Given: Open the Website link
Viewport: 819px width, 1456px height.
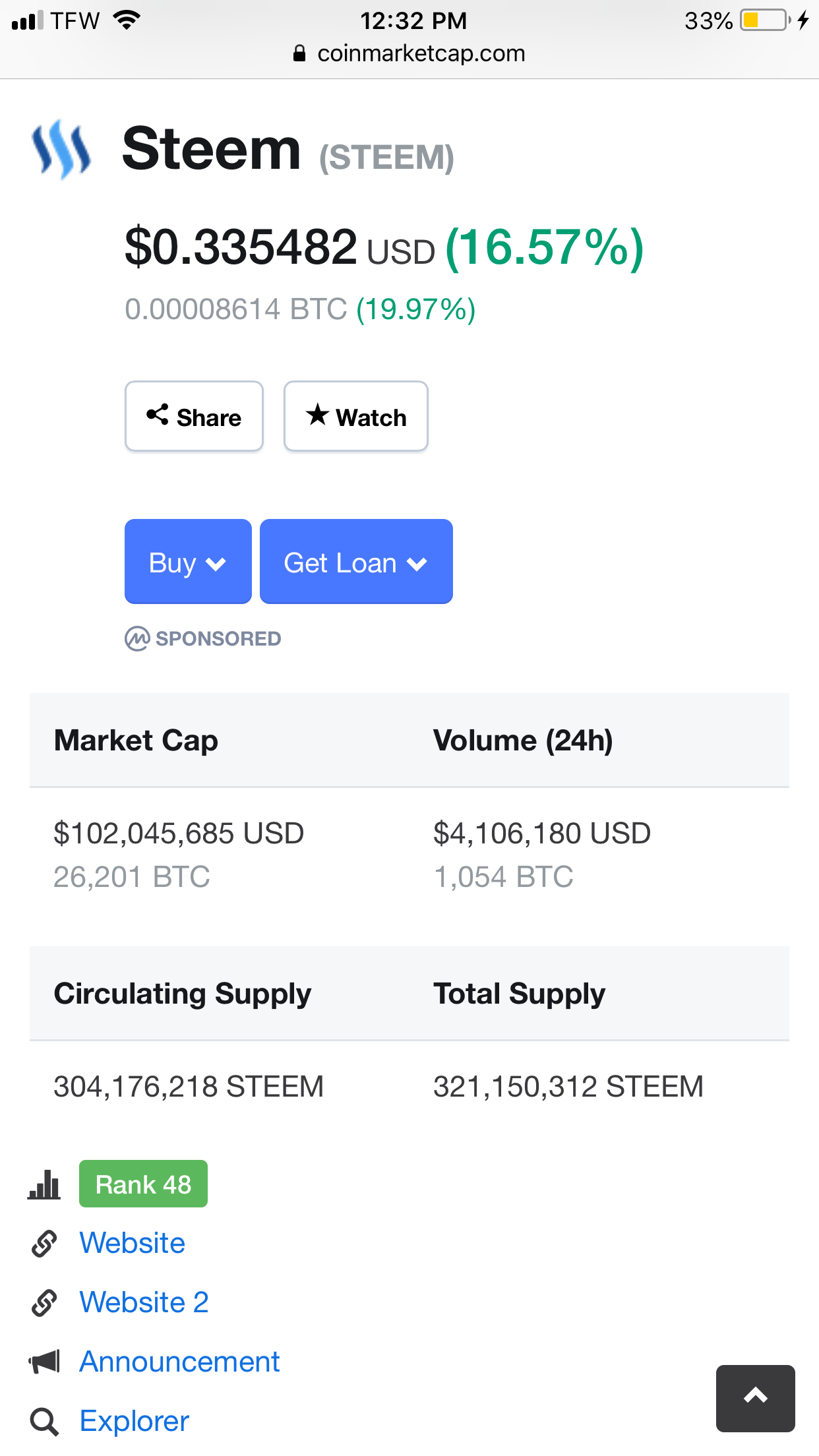Looking at the screenshot, I should point(132,1243).
